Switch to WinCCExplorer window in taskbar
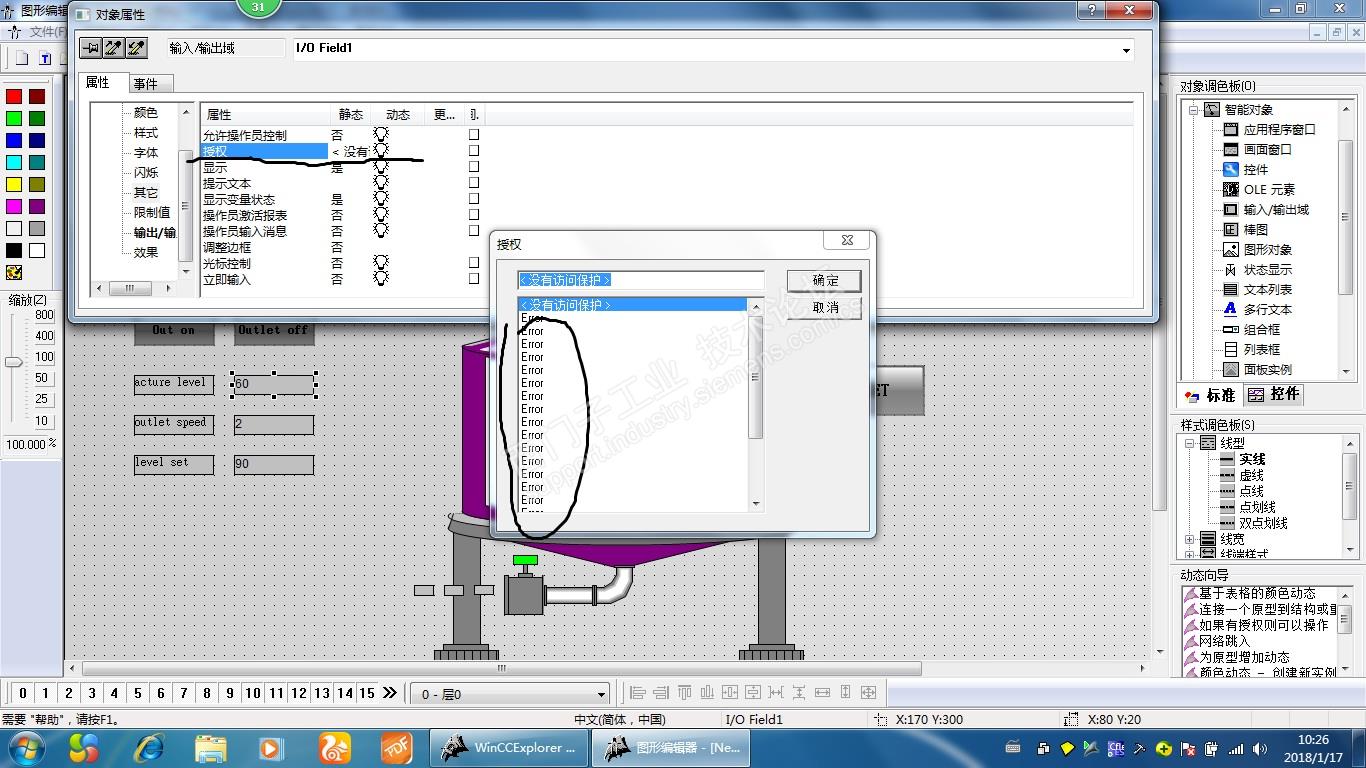 point(510,747)
